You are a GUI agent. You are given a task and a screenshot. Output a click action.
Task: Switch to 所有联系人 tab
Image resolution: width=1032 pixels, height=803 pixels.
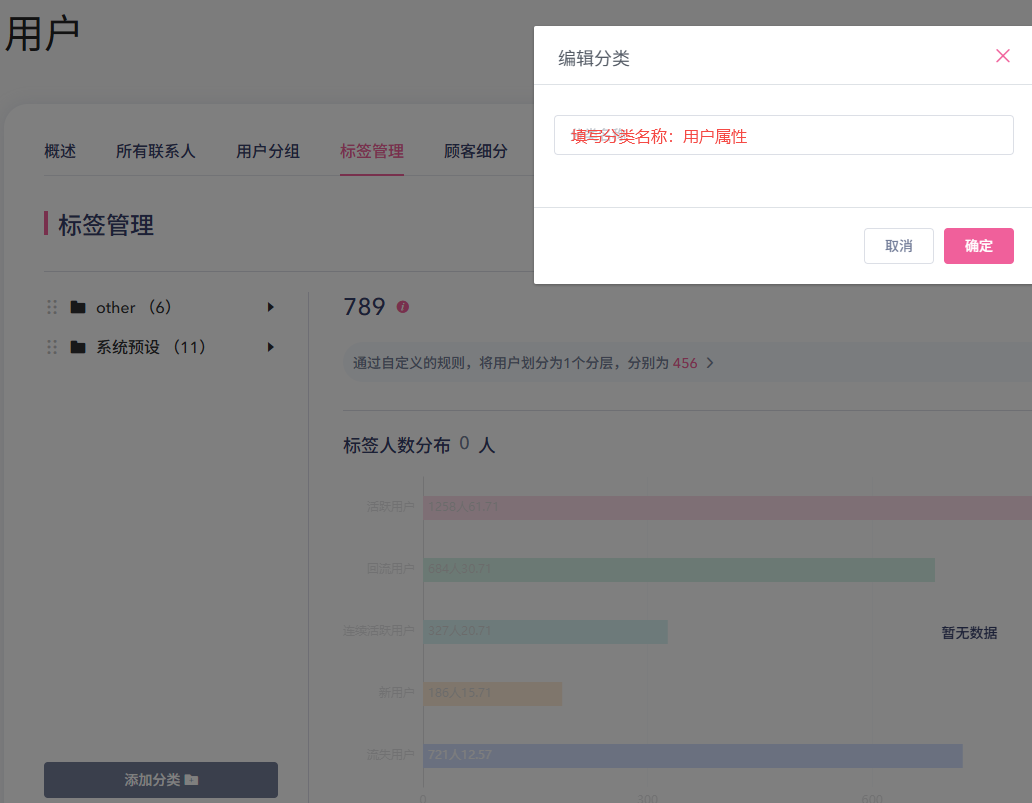pyautogui.click(x=155, y=151)
